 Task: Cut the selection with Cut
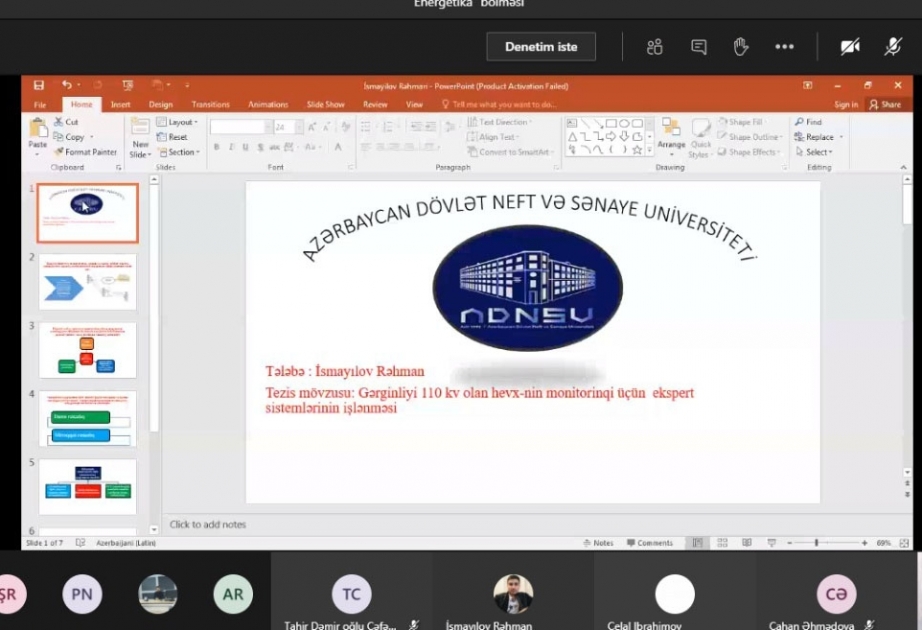pyautogui.click(x=66, y=122)
